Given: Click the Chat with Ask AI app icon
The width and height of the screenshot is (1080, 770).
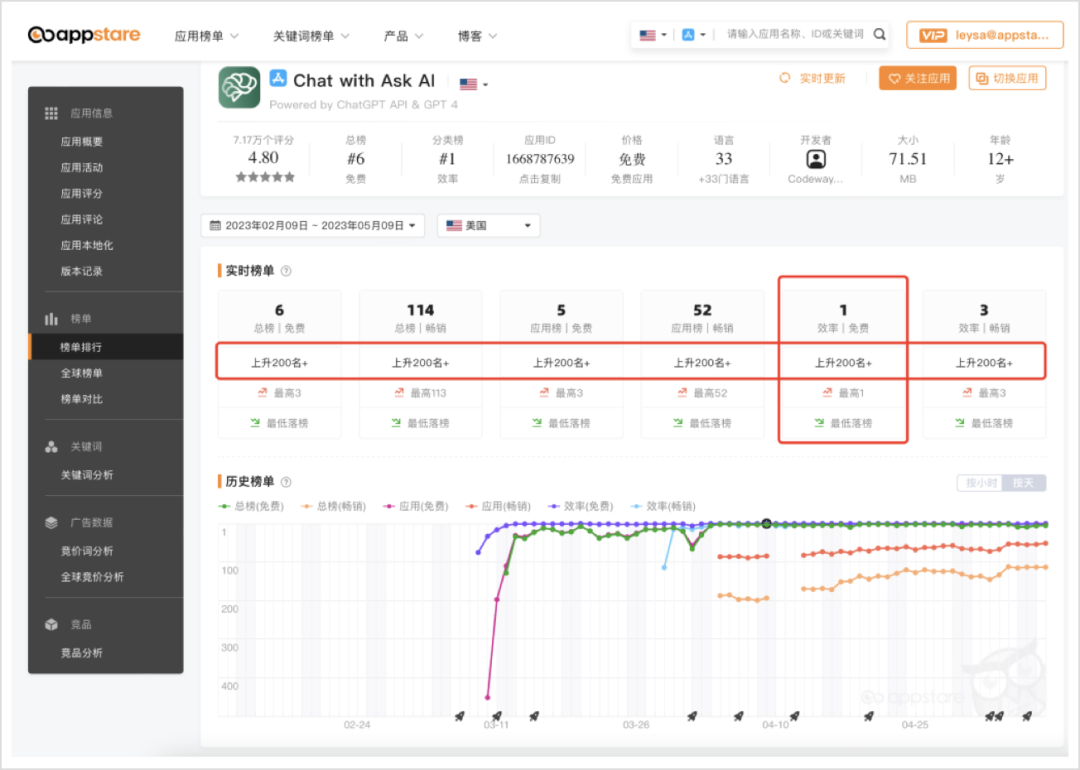Looking at the screenshot, I should [239, 87].
